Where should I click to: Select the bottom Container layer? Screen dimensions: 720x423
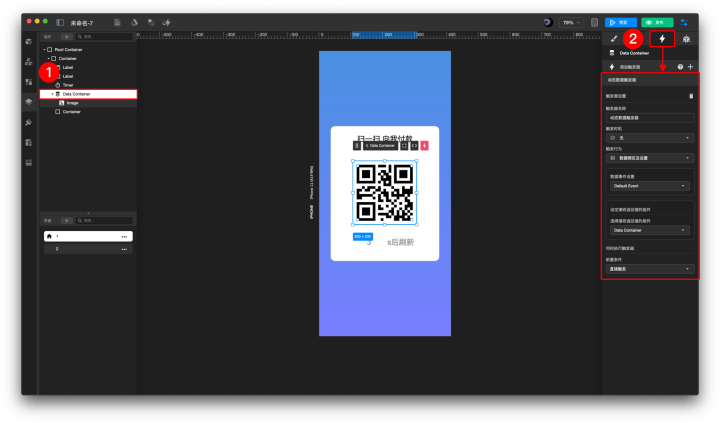[88, 112]
